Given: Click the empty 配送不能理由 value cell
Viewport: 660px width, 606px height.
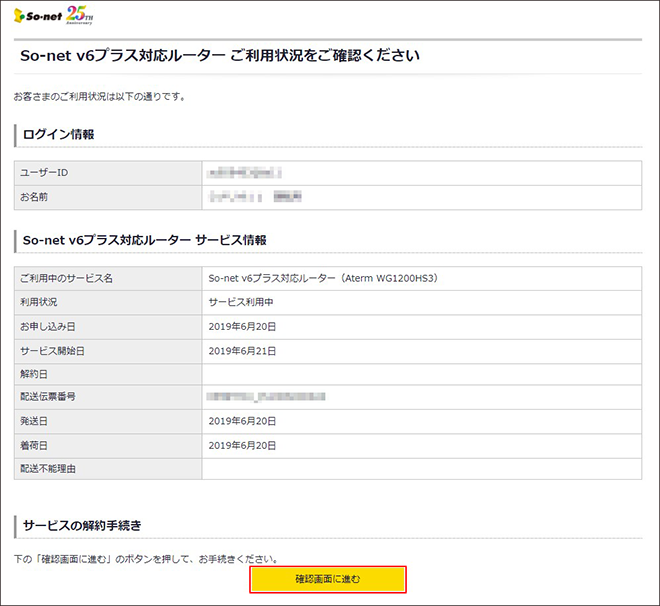Looking at the screenshot, I should pos(420,469).
